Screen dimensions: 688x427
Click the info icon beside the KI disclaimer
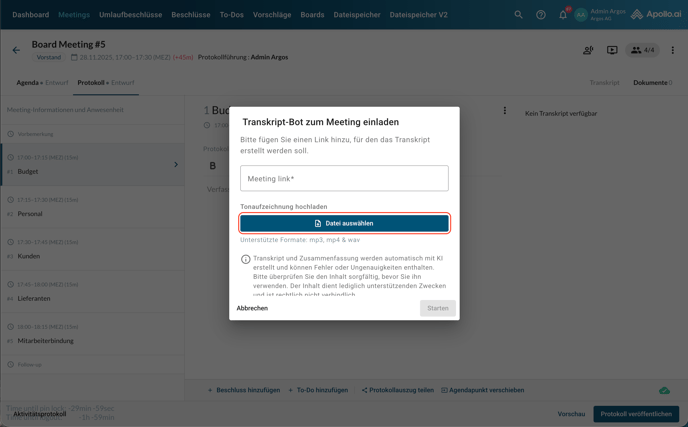pyautogui.click(x=245, y=259)
